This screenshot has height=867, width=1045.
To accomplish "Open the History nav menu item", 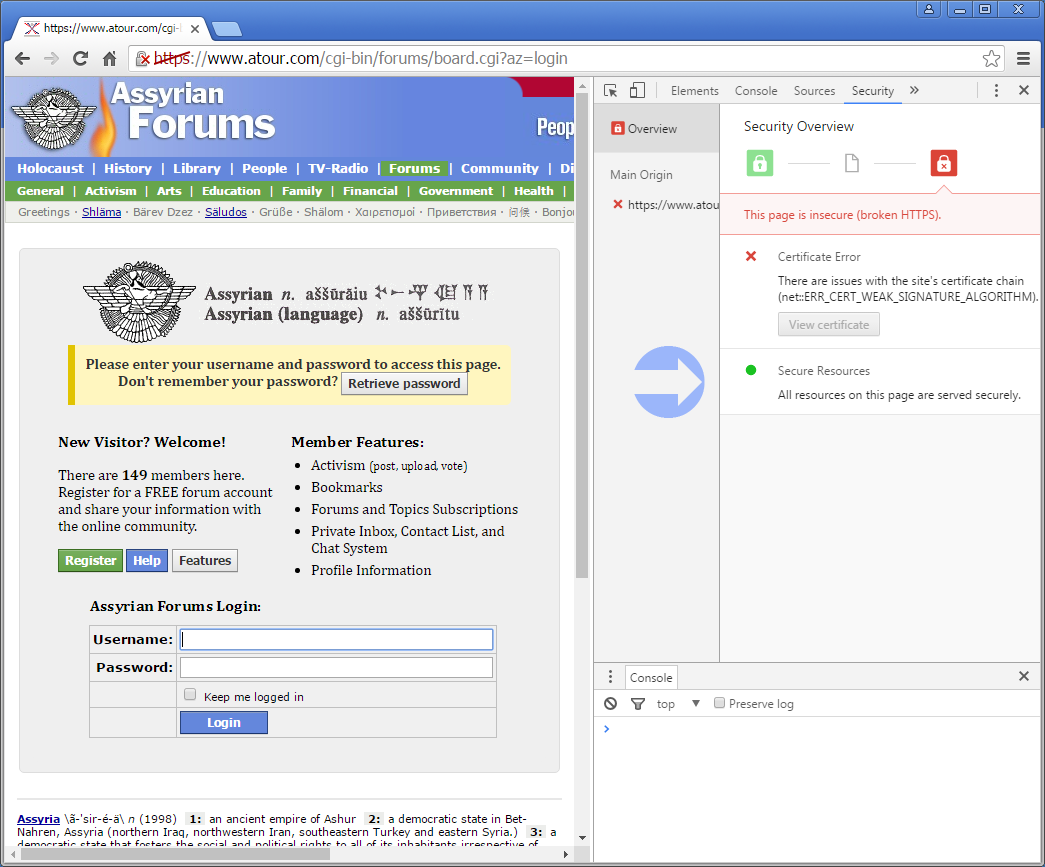I will (128, 169).
